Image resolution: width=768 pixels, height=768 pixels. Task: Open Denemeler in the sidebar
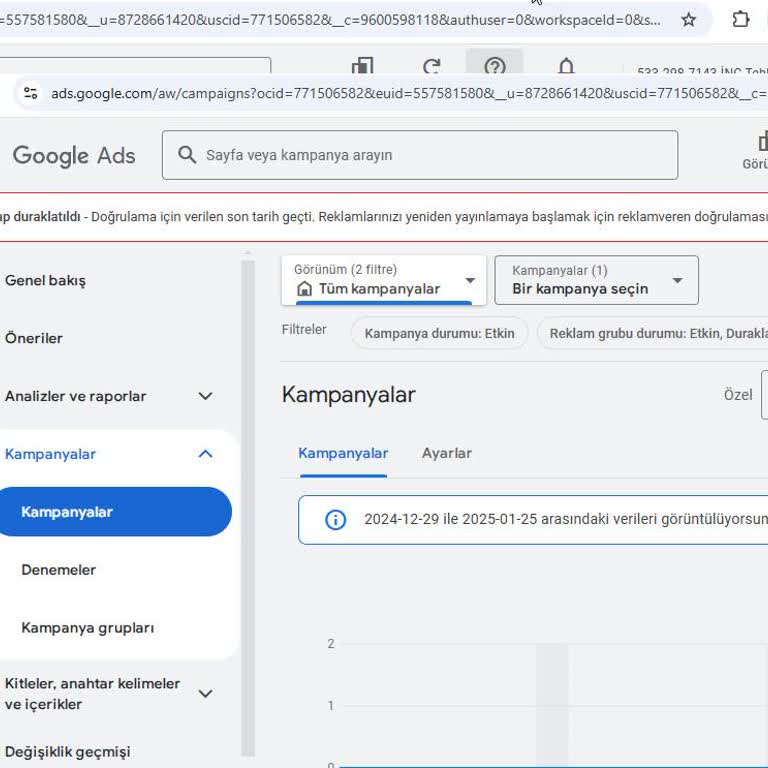pos(58,570)
